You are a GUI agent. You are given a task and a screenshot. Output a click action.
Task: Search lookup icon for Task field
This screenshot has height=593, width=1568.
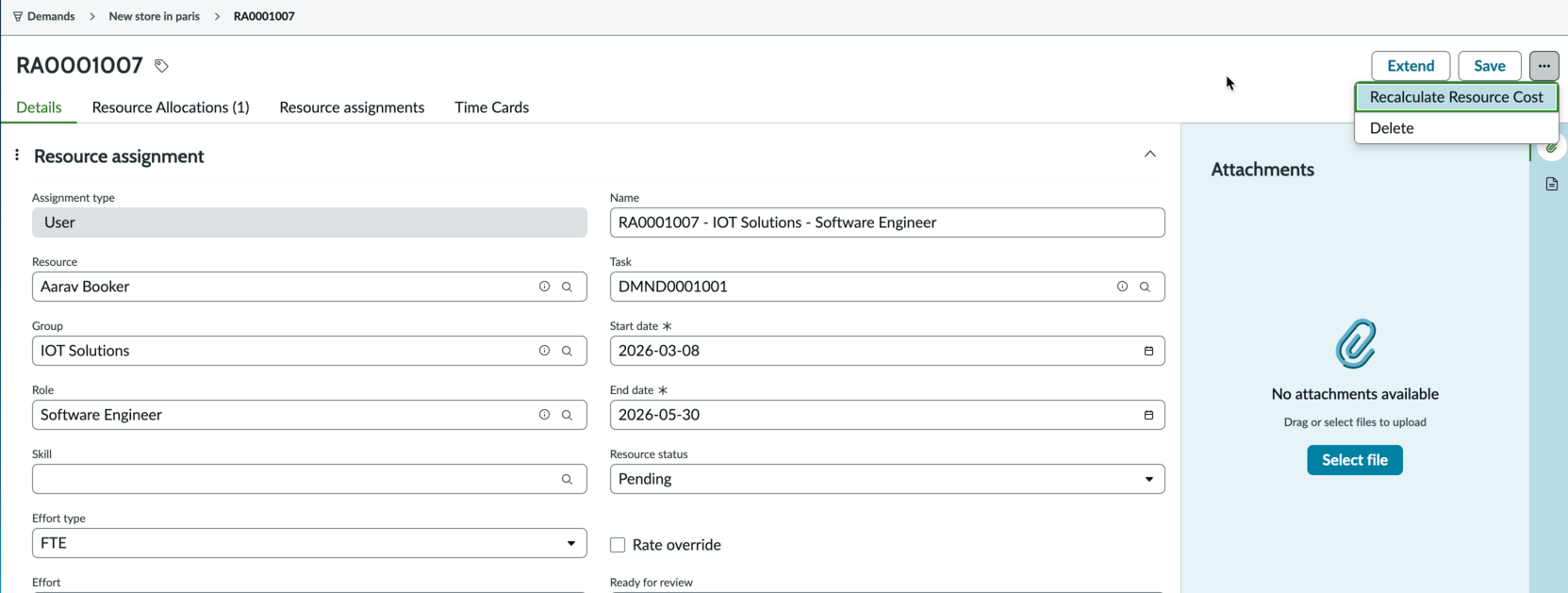1145,287
